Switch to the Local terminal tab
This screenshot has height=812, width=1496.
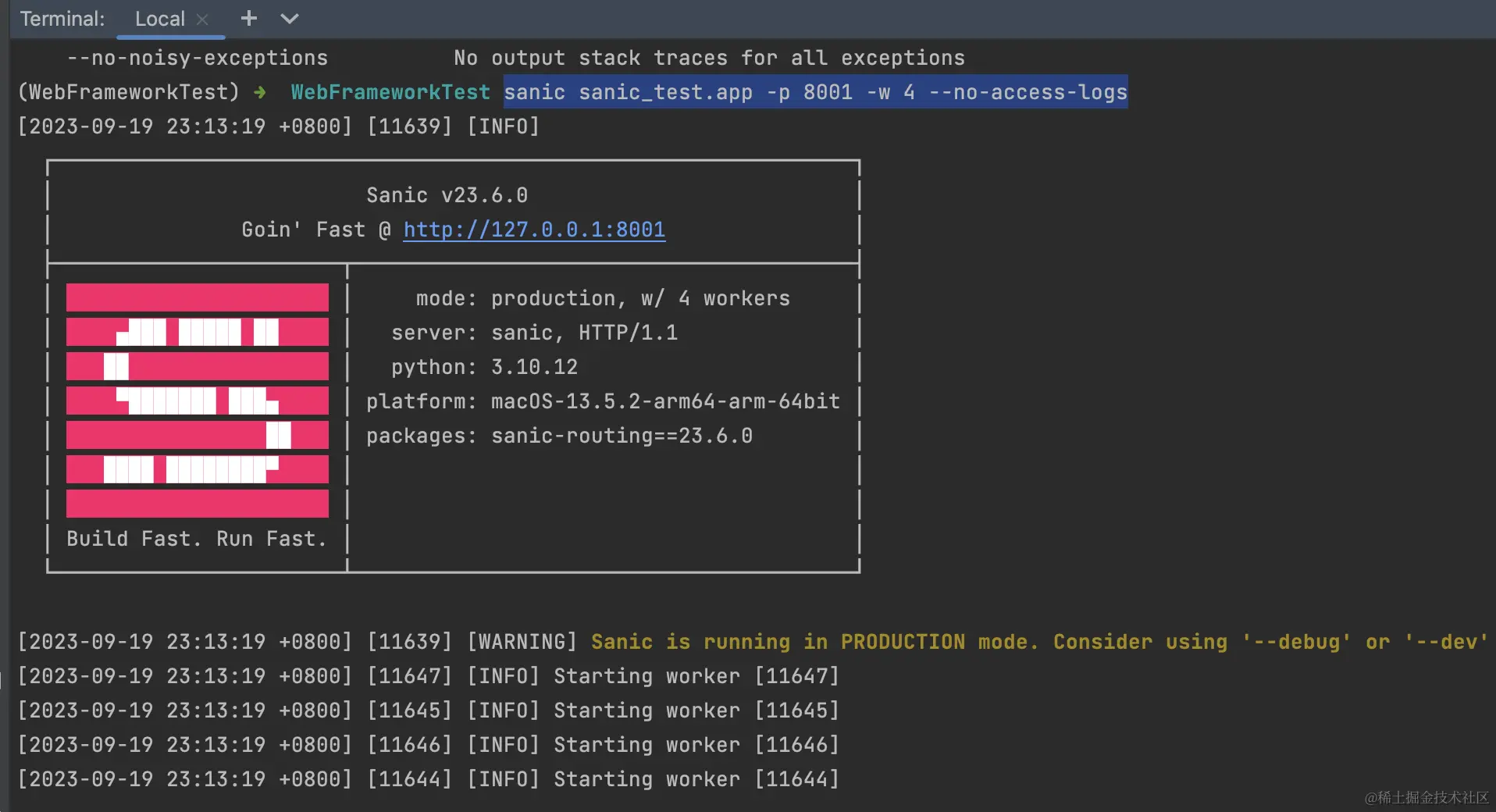(160, 19)
